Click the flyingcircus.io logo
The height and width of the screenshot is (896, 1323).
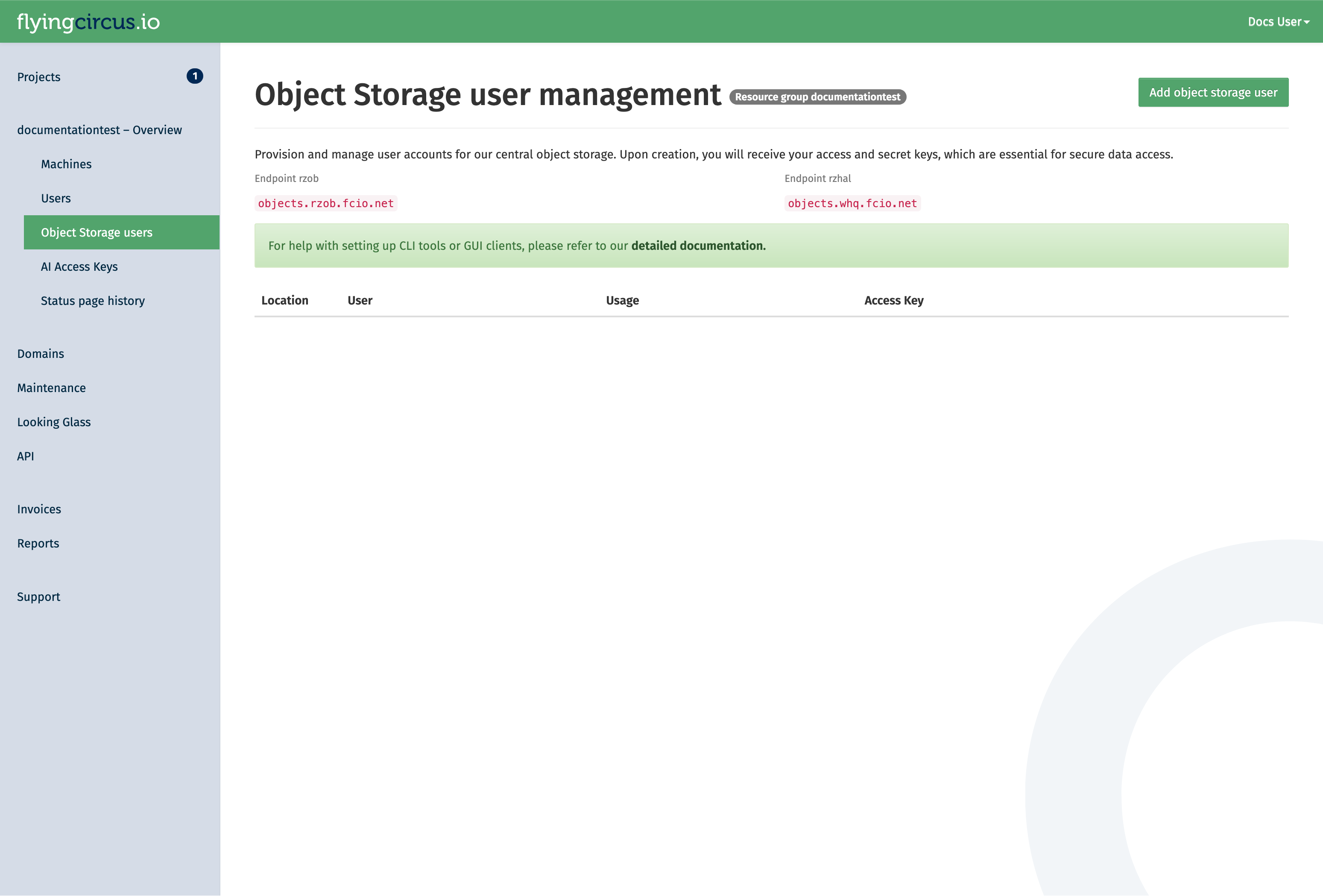pyautogui.click(x=88, y=22)
